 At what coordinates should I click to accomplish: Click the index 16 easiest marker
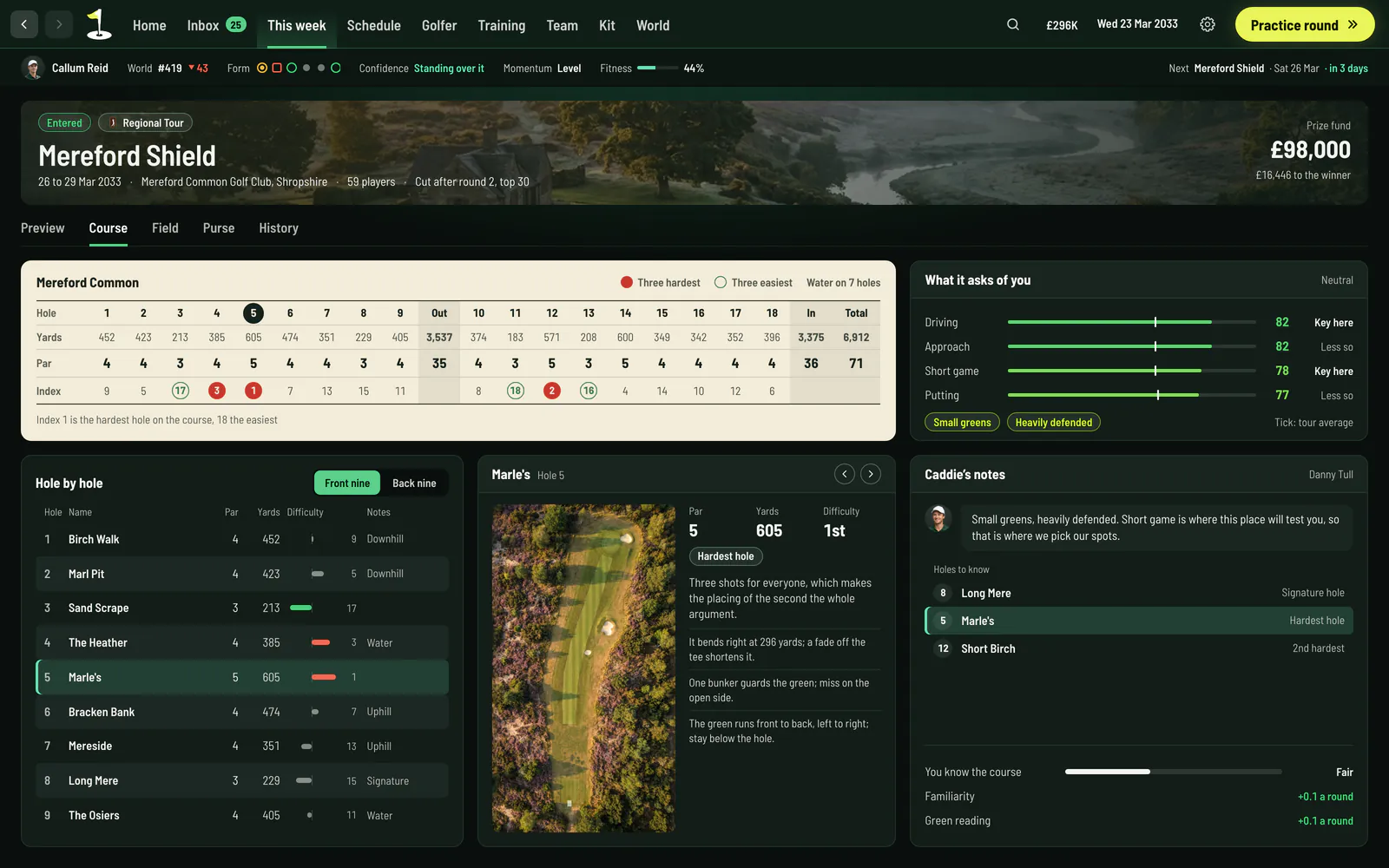pyautogui.click(x=589, y=391)
